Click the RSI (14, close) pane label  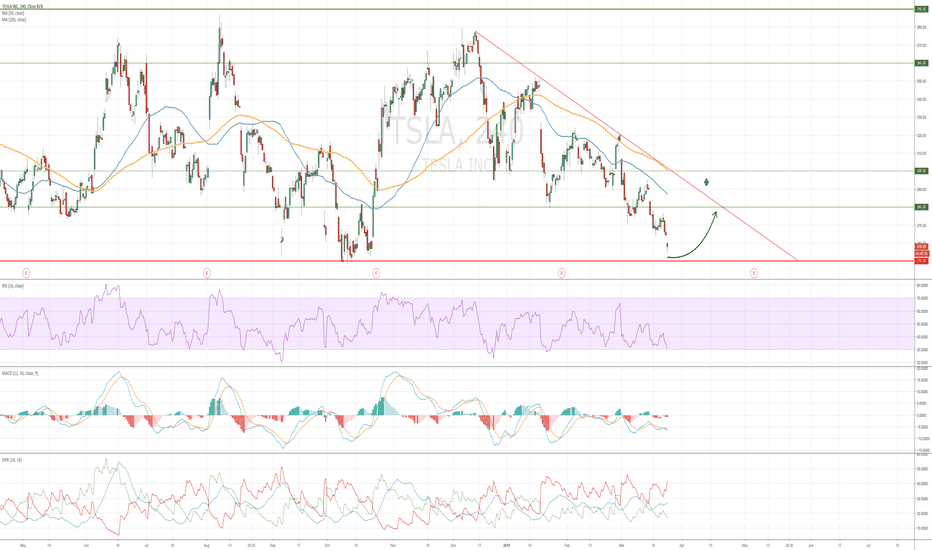(x=12, y=286)
